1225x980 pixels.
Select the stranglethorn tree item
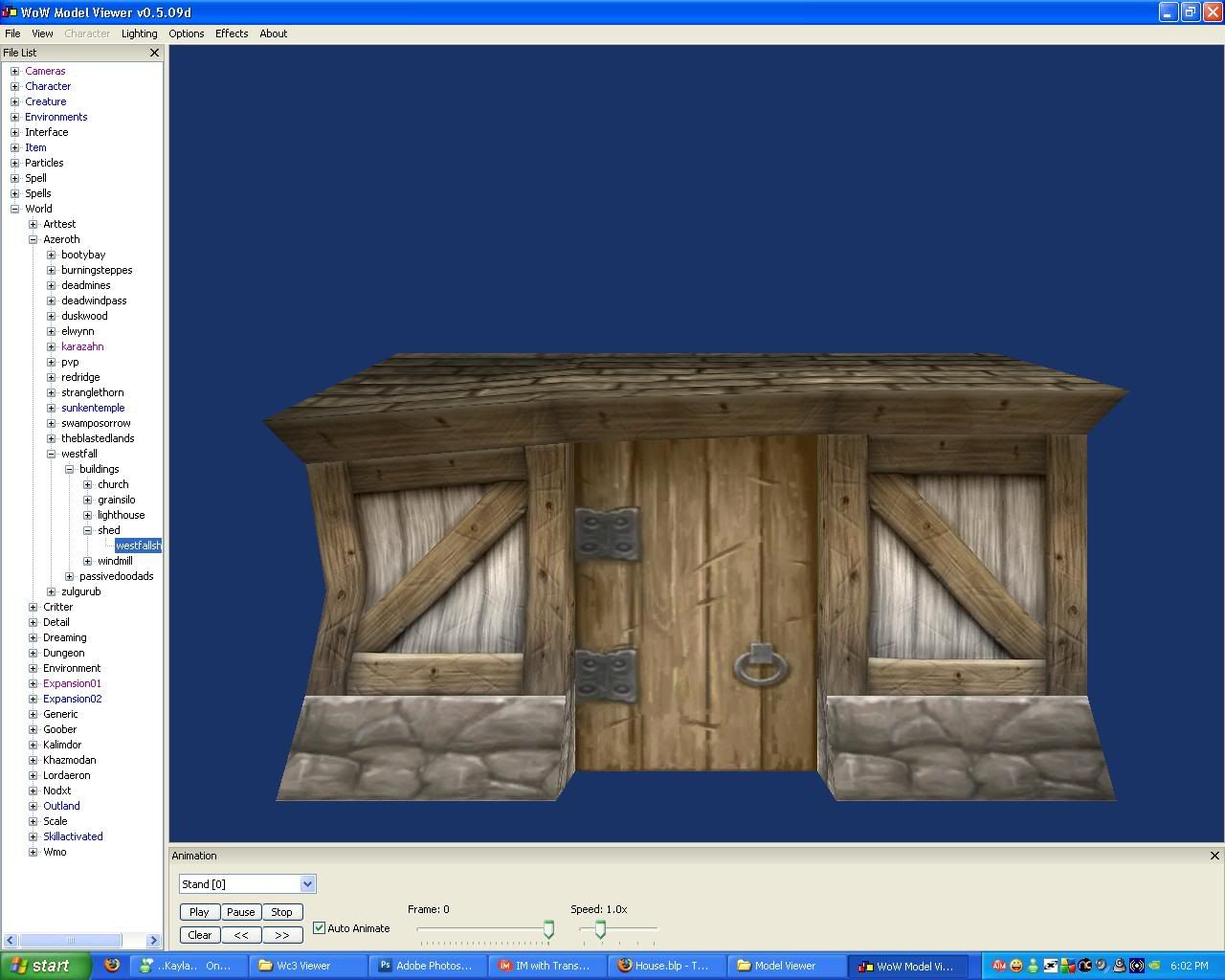[x=92, y=392]
